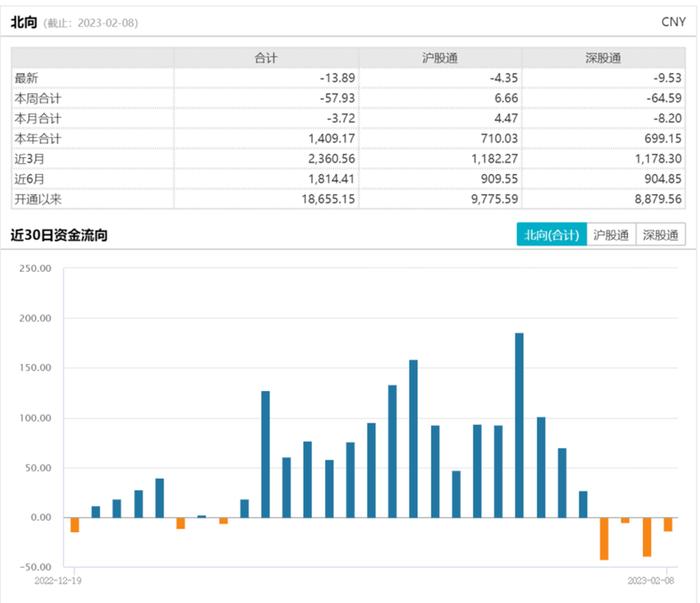700x603 pixels.
Task: Click the value 710.03 in 本年合计 row
Action: click(x=500, y=138)
